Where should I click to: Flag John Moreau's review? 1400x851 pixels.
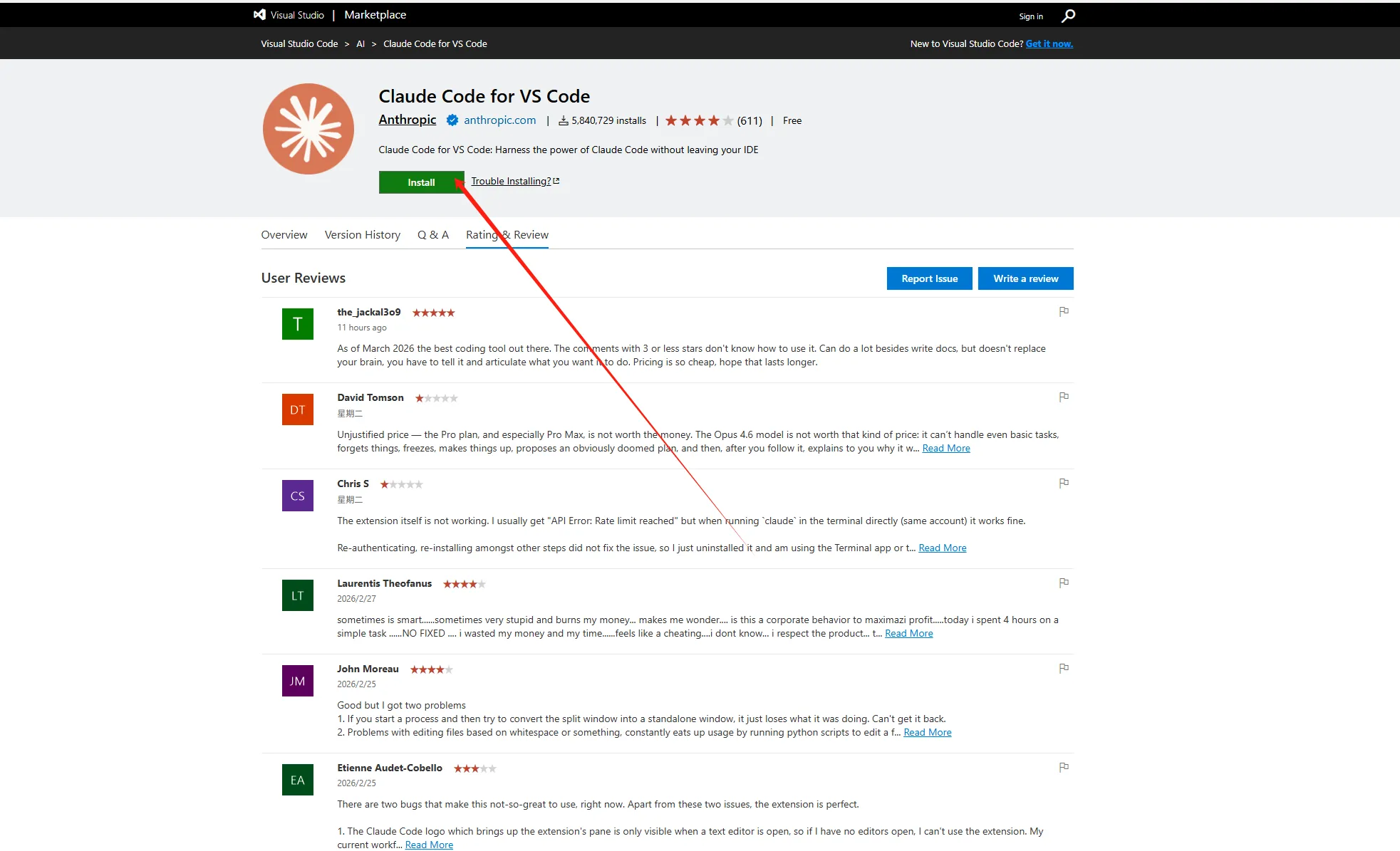tap(1064, 668)
